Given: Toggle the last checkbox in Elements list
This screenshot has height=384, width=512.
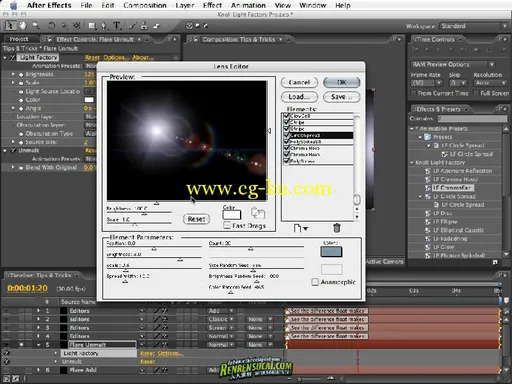Looking at the screenshot, I should click(x=286, y=161).
